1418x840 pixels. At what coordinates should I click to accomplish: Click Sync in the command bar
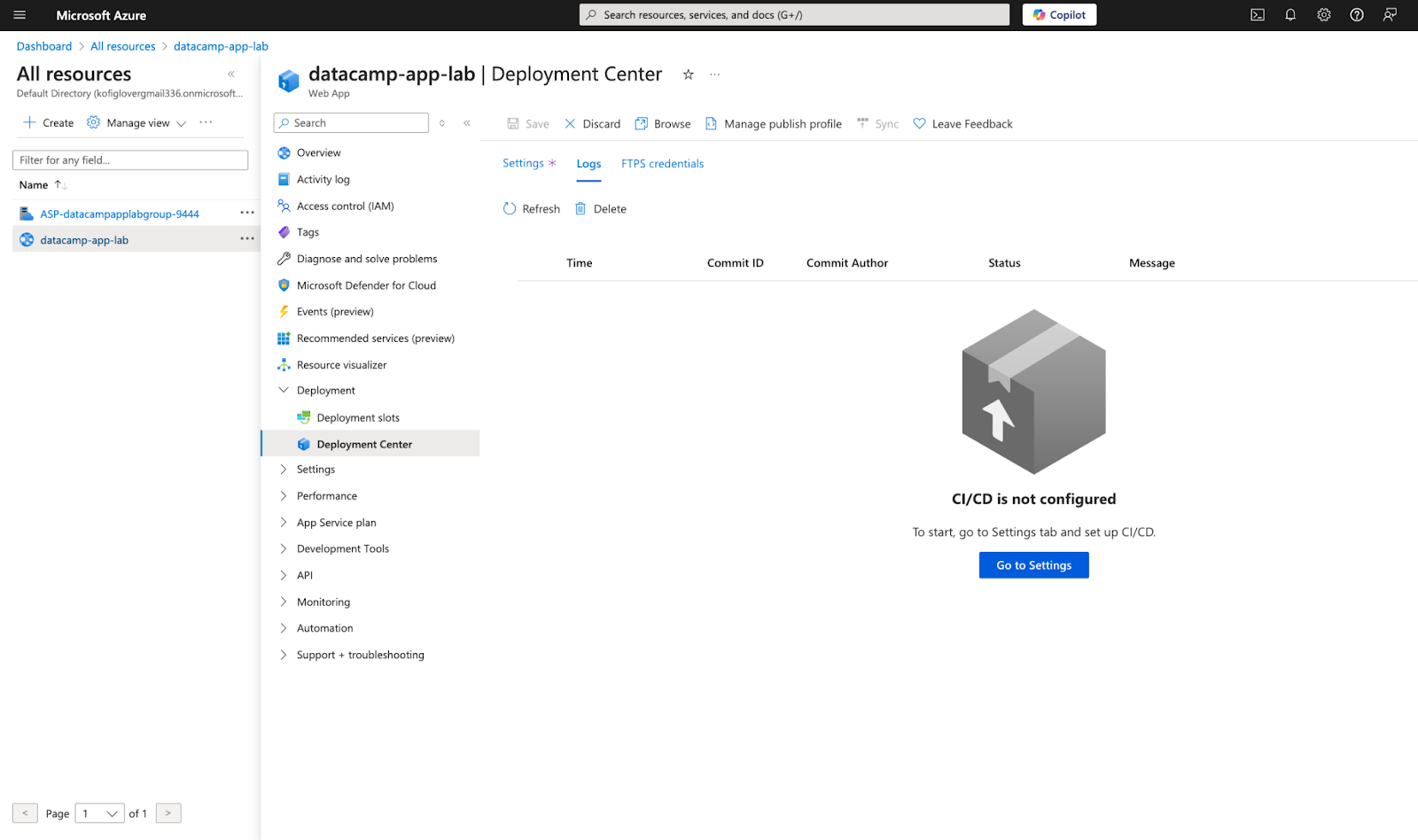click(x=878, y=124)
